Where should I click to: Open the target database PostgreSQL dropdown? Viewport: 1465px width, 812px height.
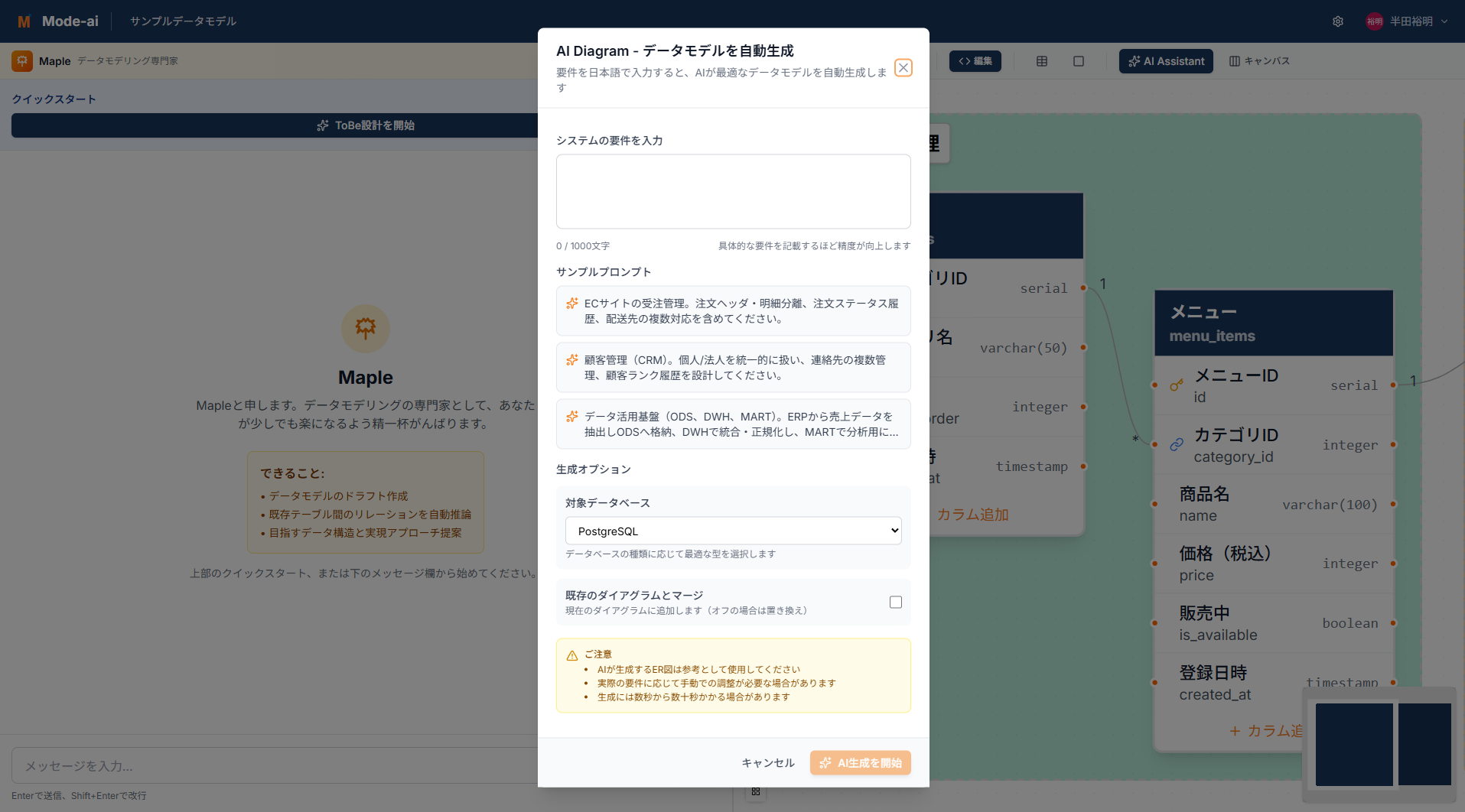click(x=733, y=531)
